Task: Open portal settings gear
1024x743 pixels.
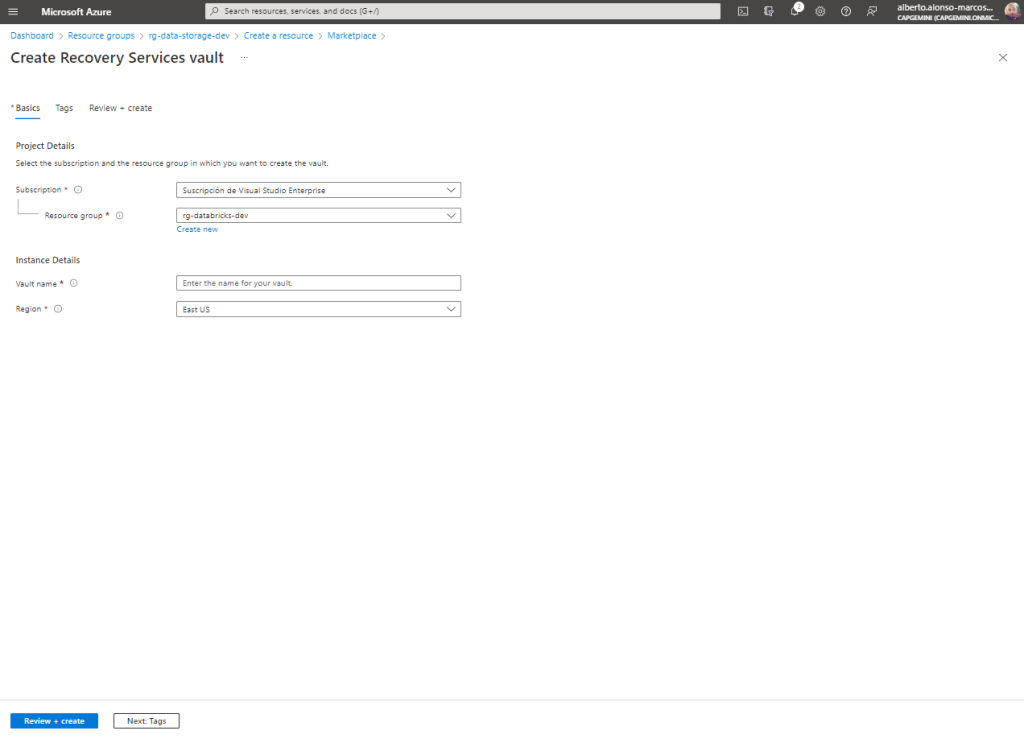Action: 820,11
